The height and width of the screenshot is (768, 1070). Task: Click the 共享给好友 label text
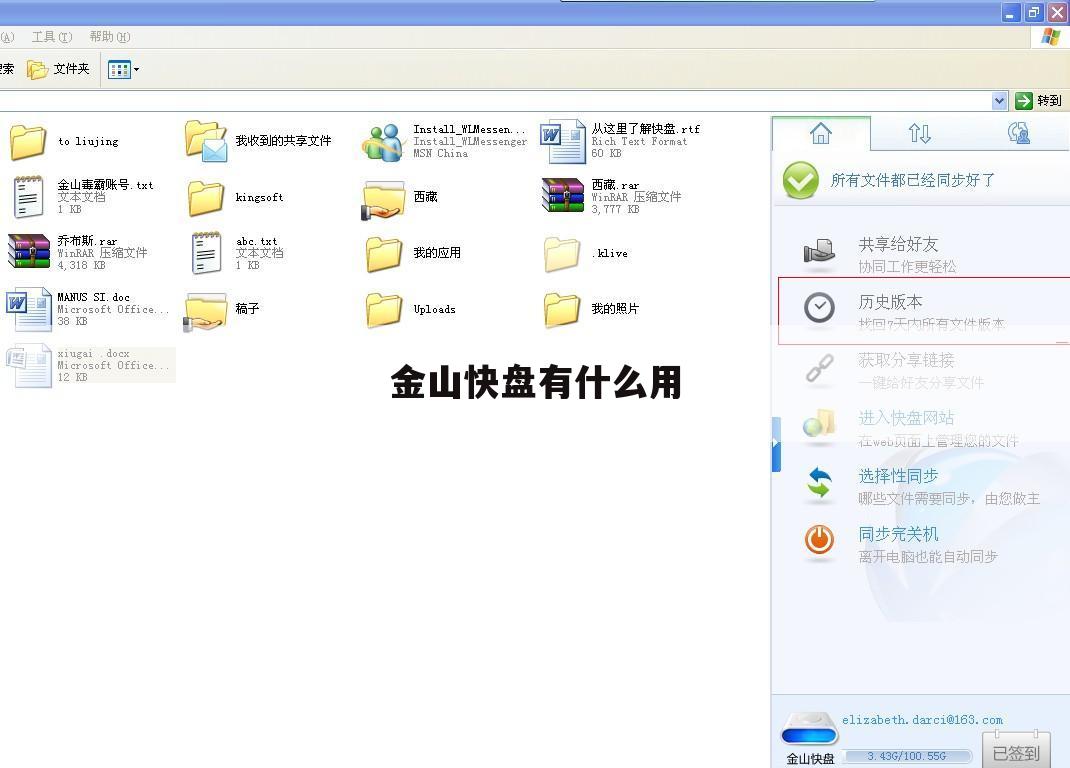898,244
